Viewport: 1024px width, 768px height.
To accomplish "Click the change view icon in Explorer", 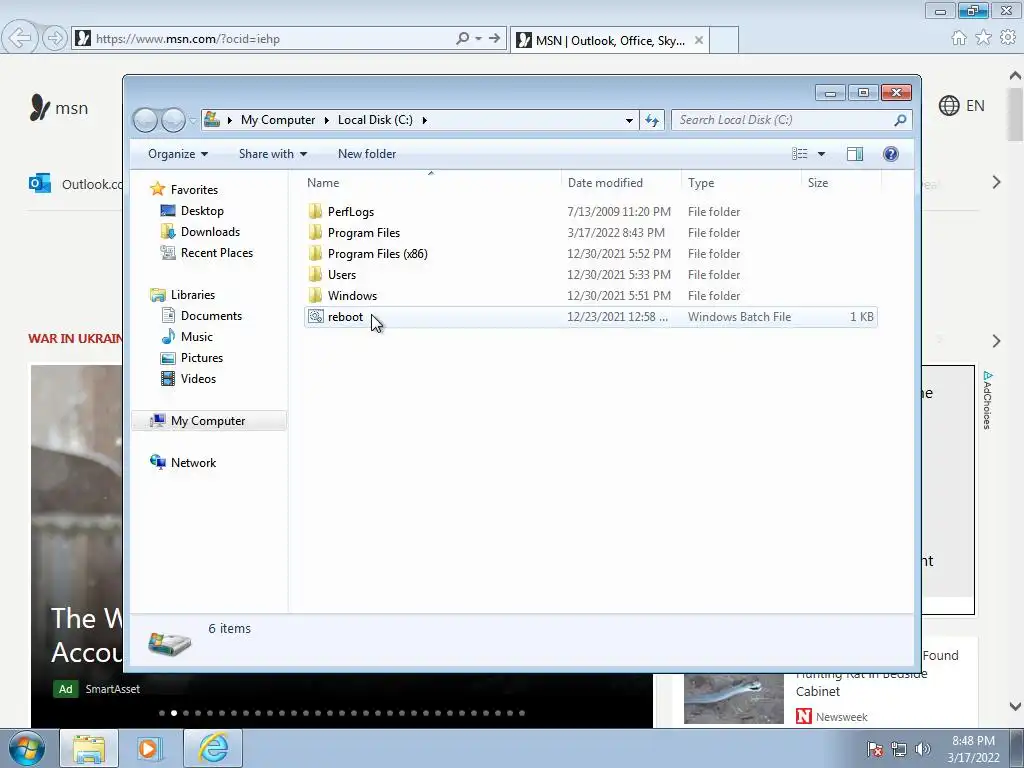I will [800, 154].
